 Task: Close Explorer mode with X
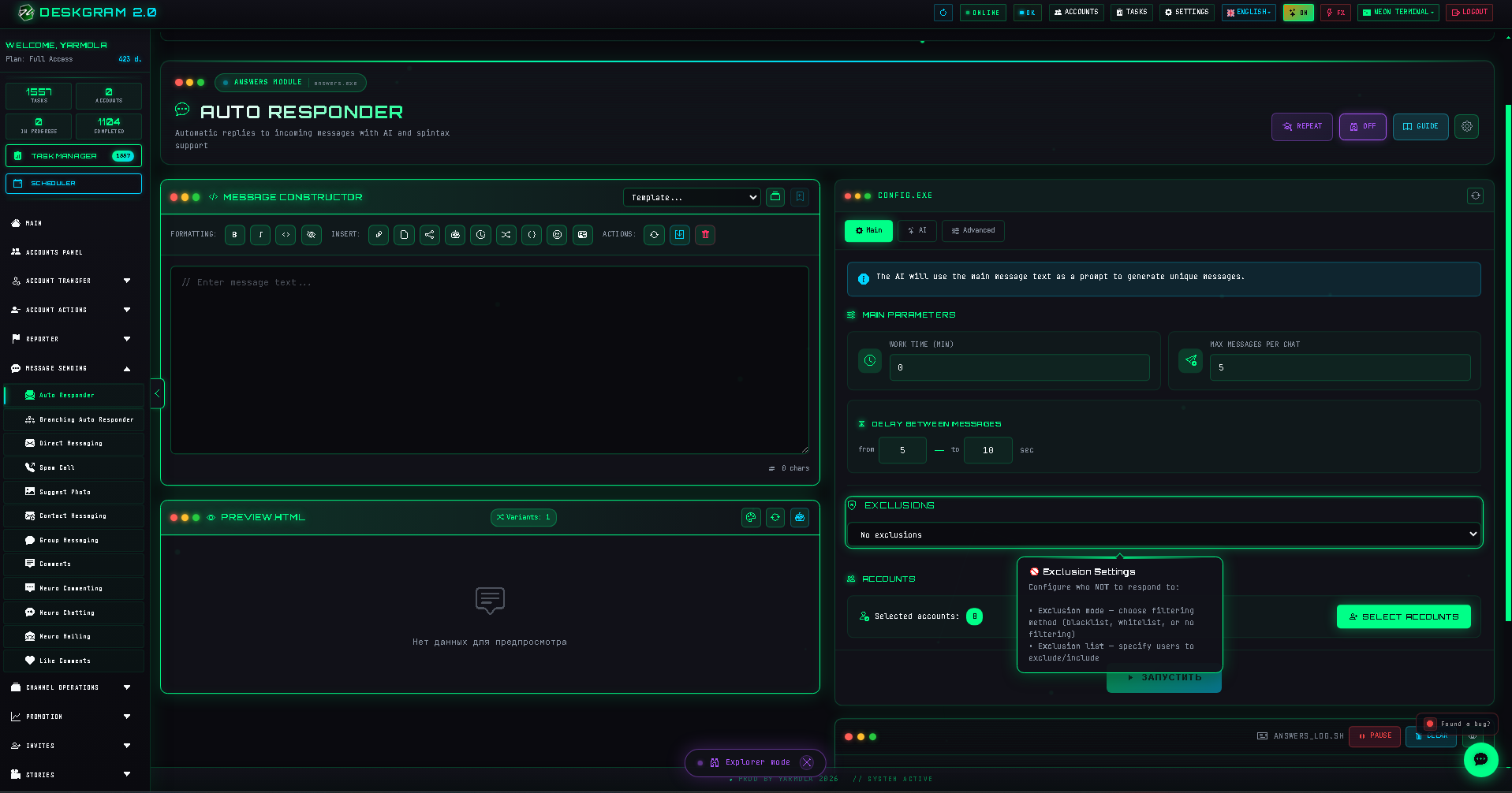click(806, 762)
